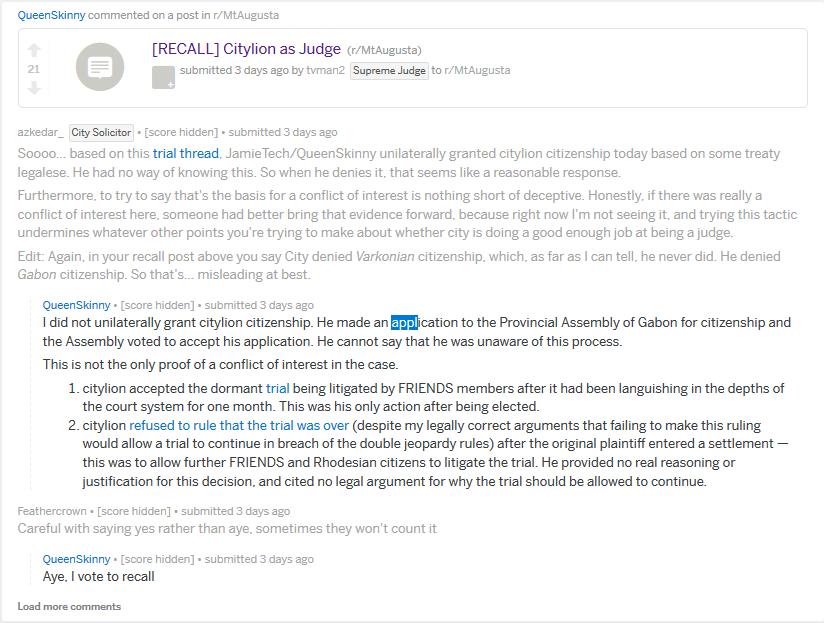Open the (r/MtAugusta) link beside the title
824x623 pixels.
tap(384, 50)
